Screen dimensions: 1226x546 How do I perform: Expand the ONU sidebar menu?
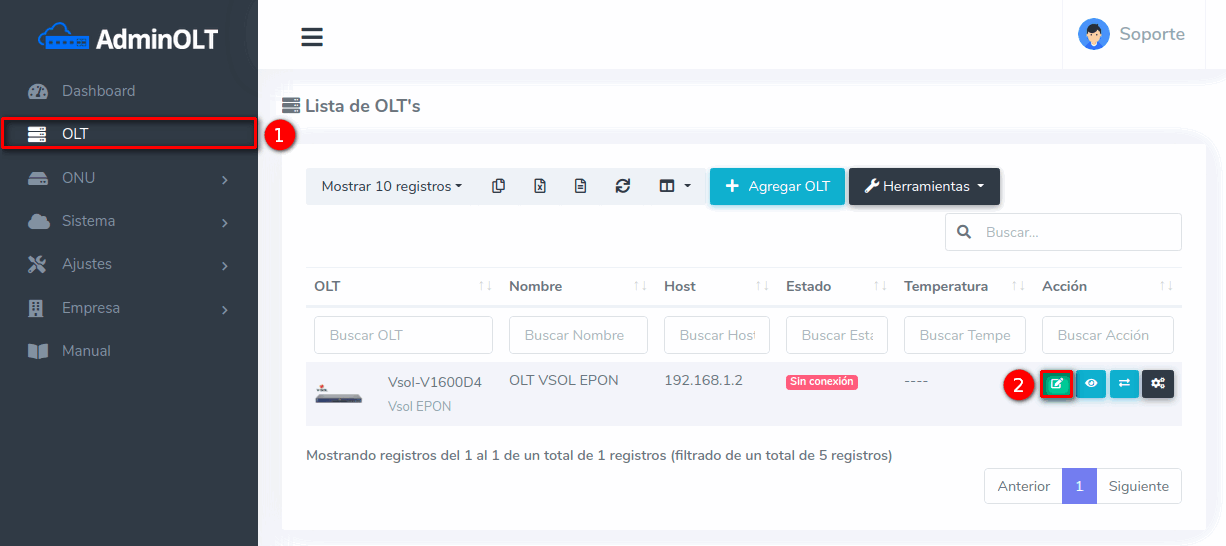(x=129, y=178)
